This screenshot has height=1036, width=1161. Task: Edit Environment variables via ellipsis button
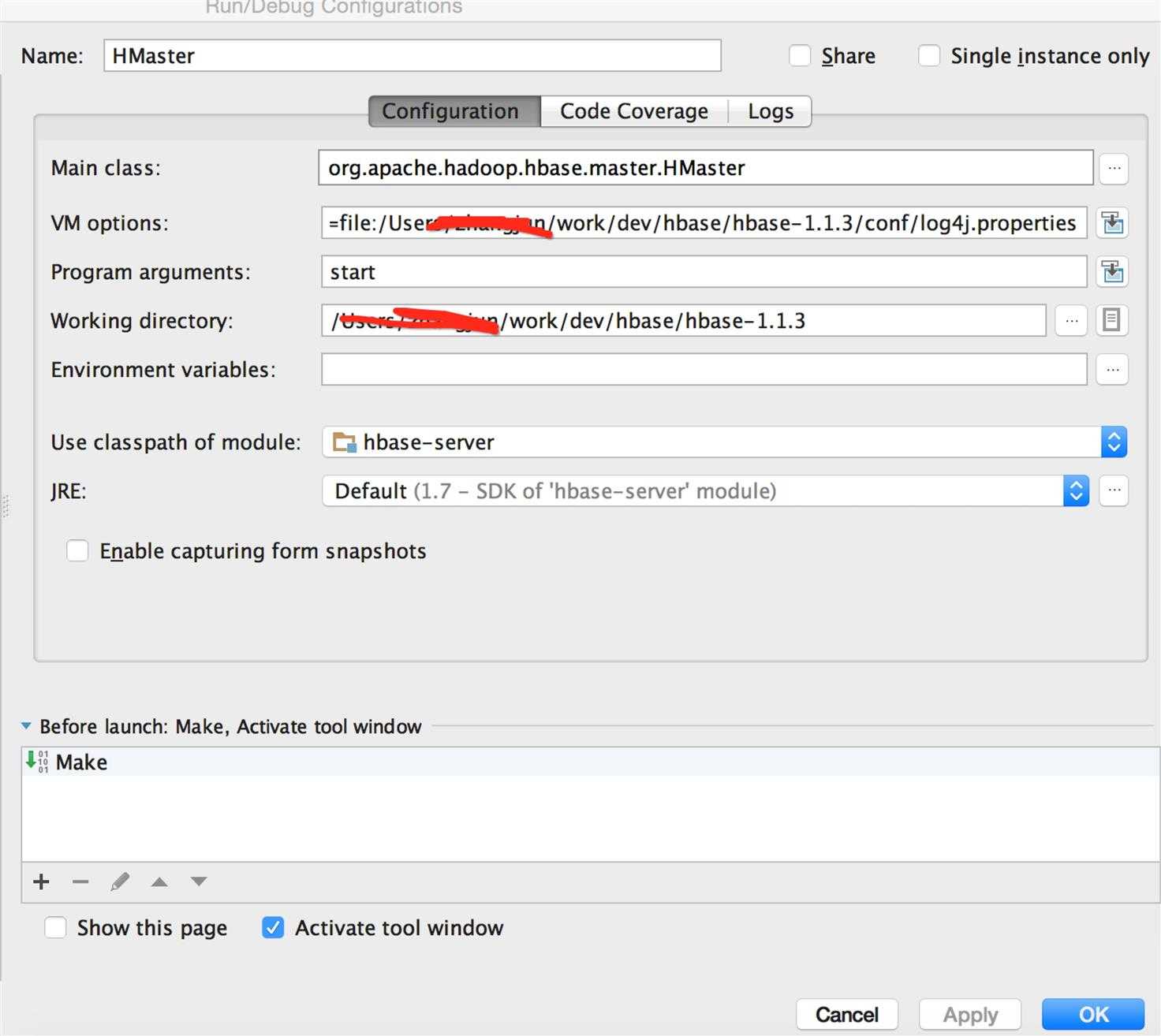1112,370
